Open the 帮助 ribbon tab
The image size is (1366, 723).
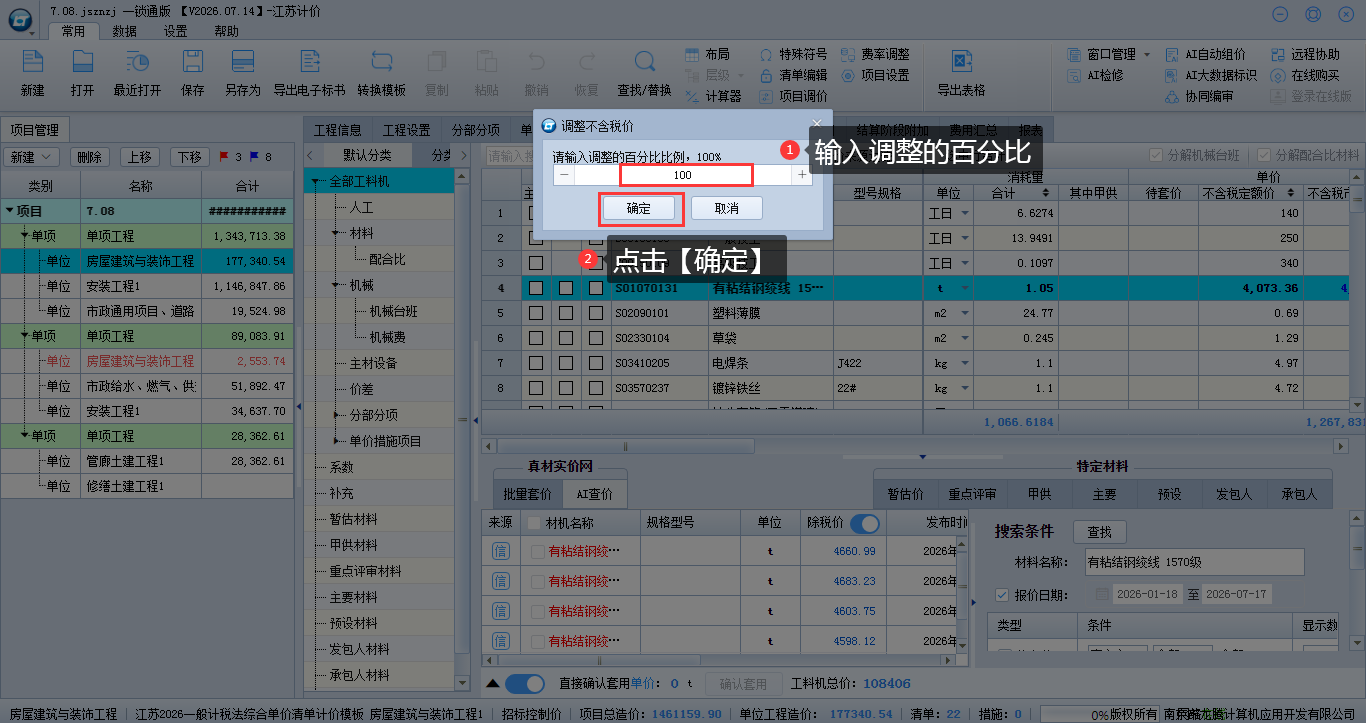click(227, 32)
